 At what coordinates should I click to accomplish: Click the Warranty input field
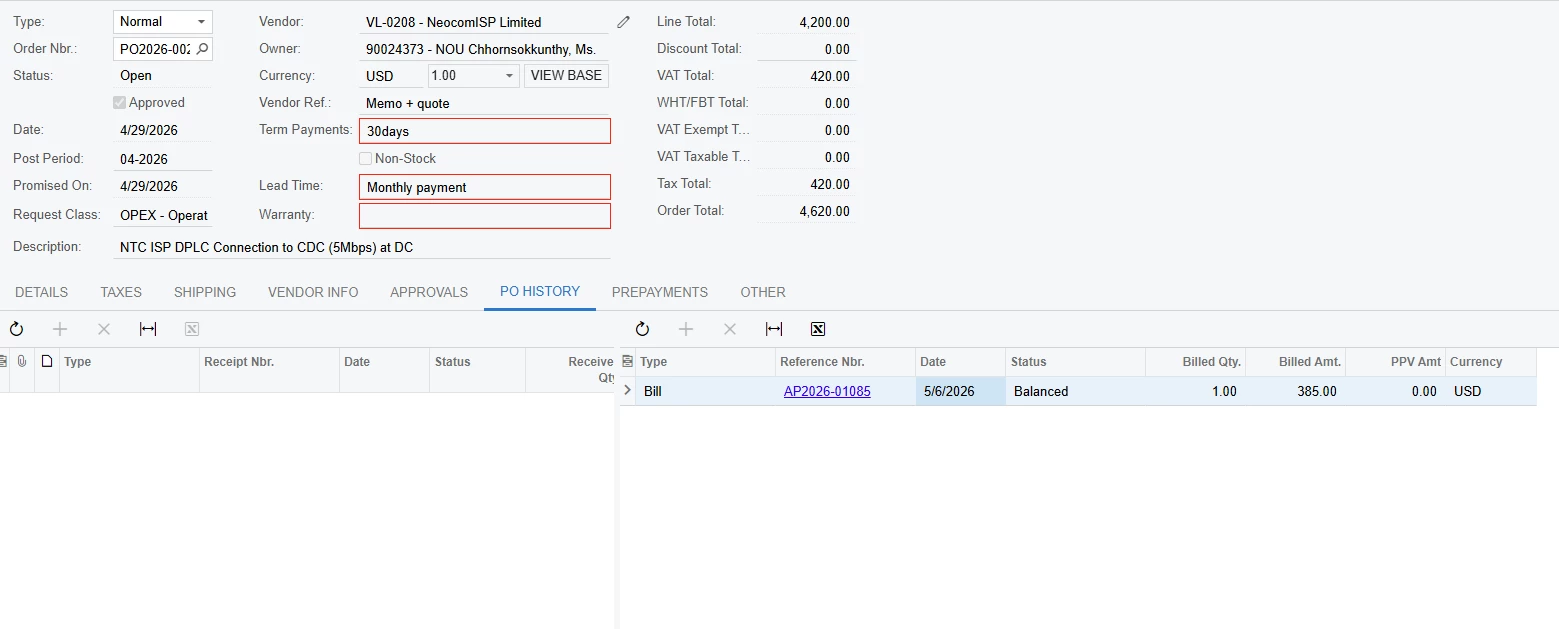485,216
